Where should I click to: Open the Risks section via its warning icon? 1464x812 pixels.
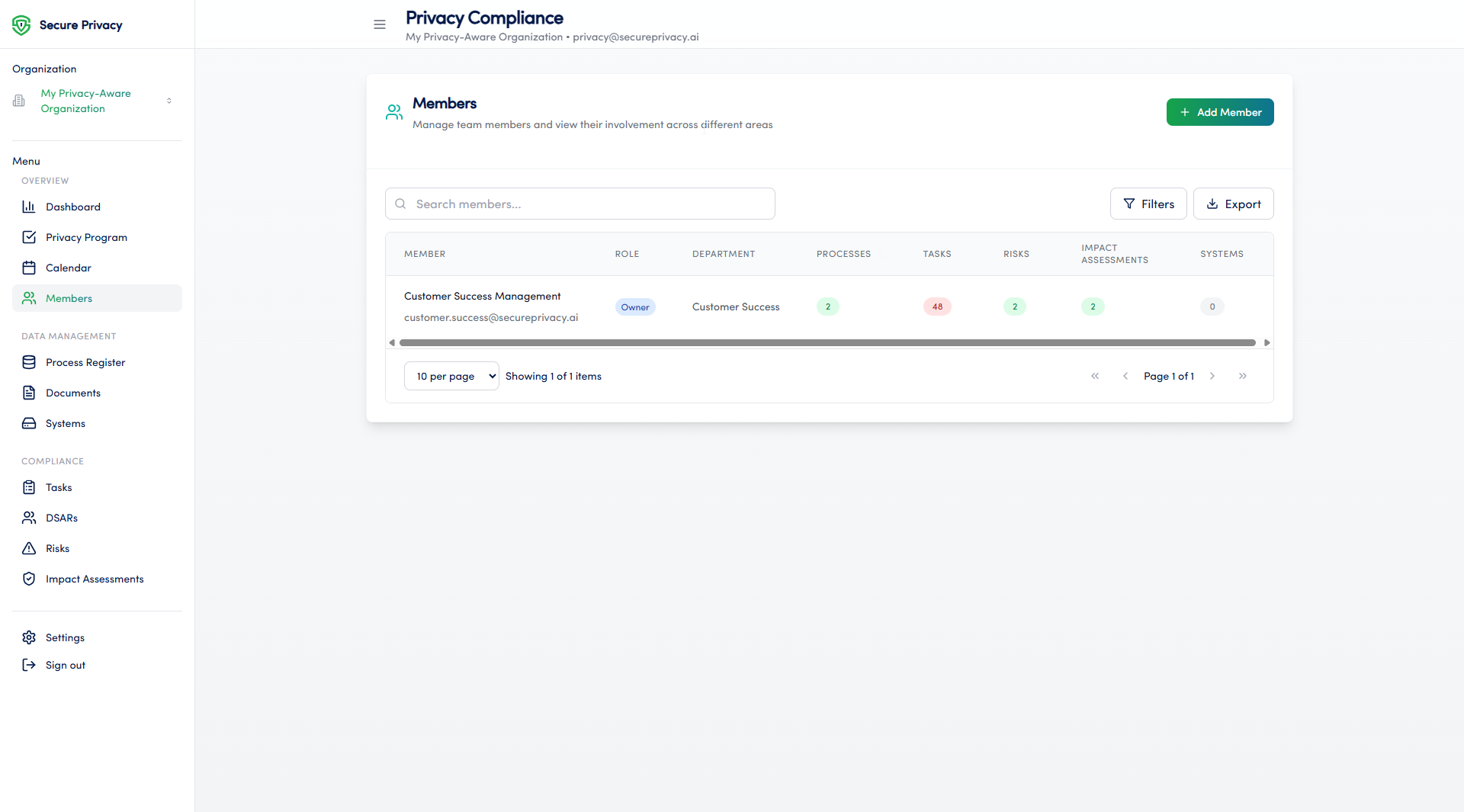pos(29,548)
